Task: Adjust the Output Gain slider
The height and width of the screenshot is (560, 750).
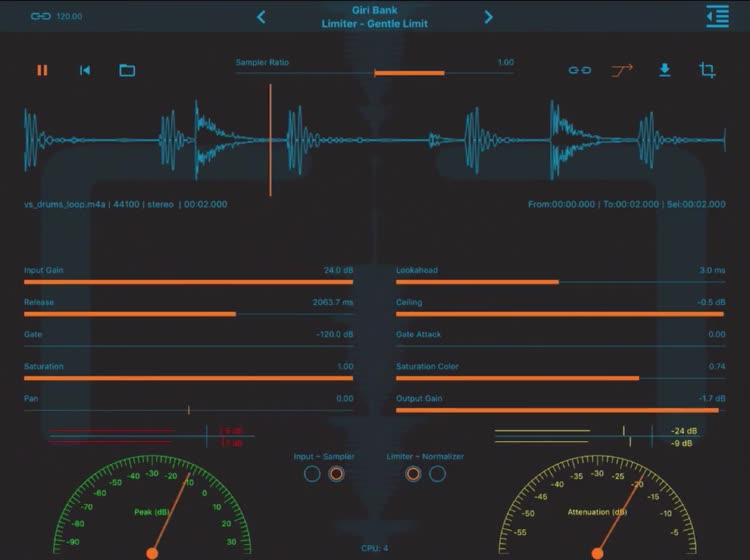Action: (561, 410)
